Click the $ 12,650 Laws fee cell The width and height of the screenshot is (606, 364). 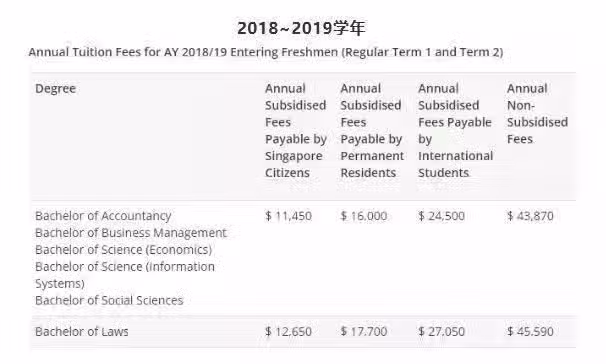tap(288, 332)
